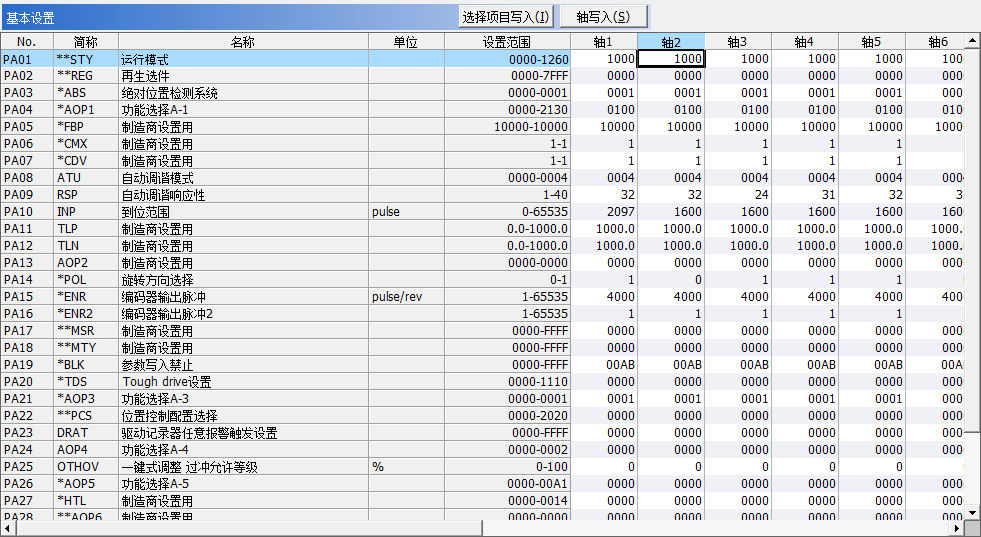Click the 设置范围 column header
This screenshot has height=537, width=981.
coord(507,42)
